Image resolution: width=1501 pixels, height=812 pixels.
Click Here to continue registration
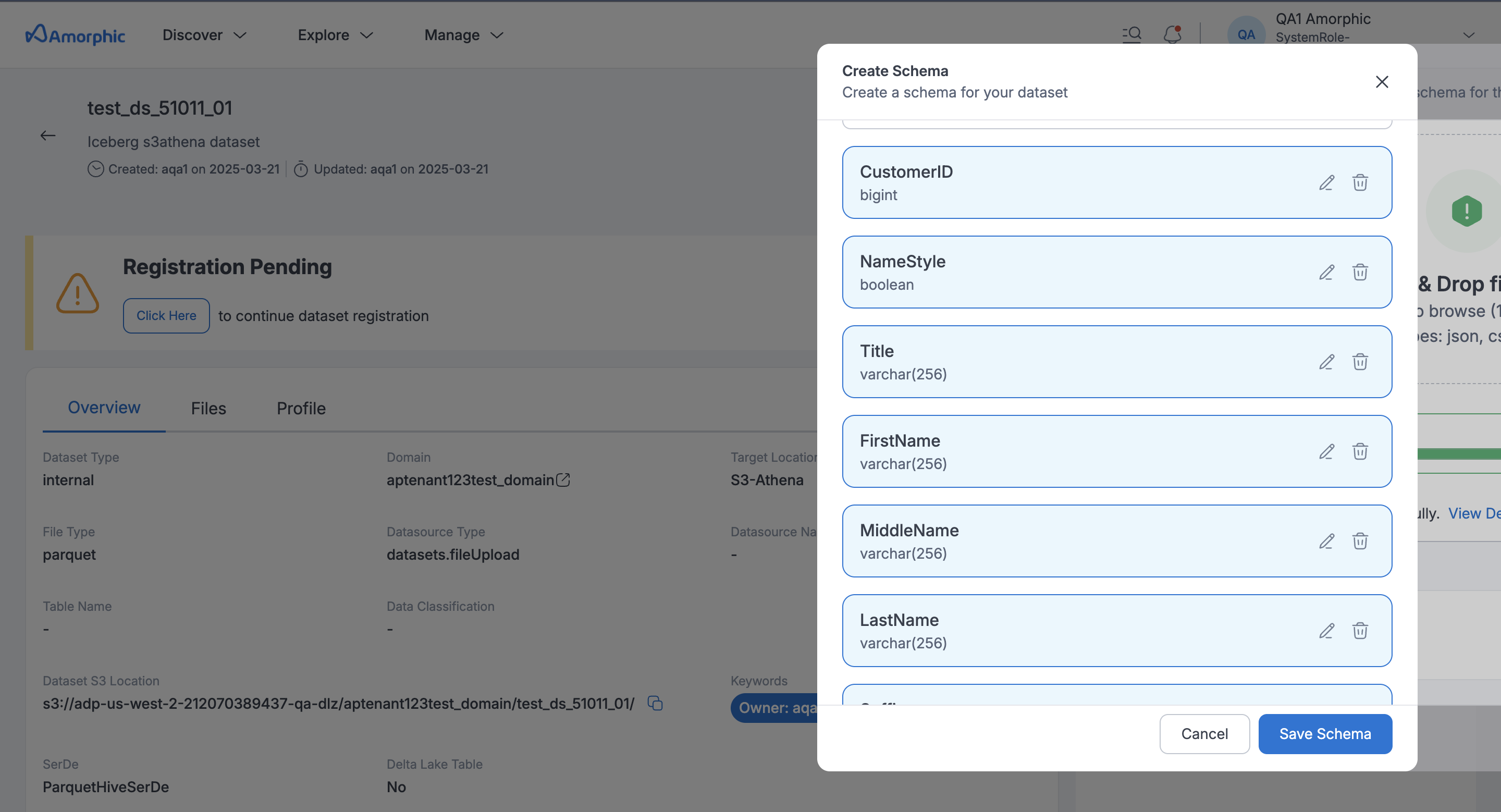(166, 316)
